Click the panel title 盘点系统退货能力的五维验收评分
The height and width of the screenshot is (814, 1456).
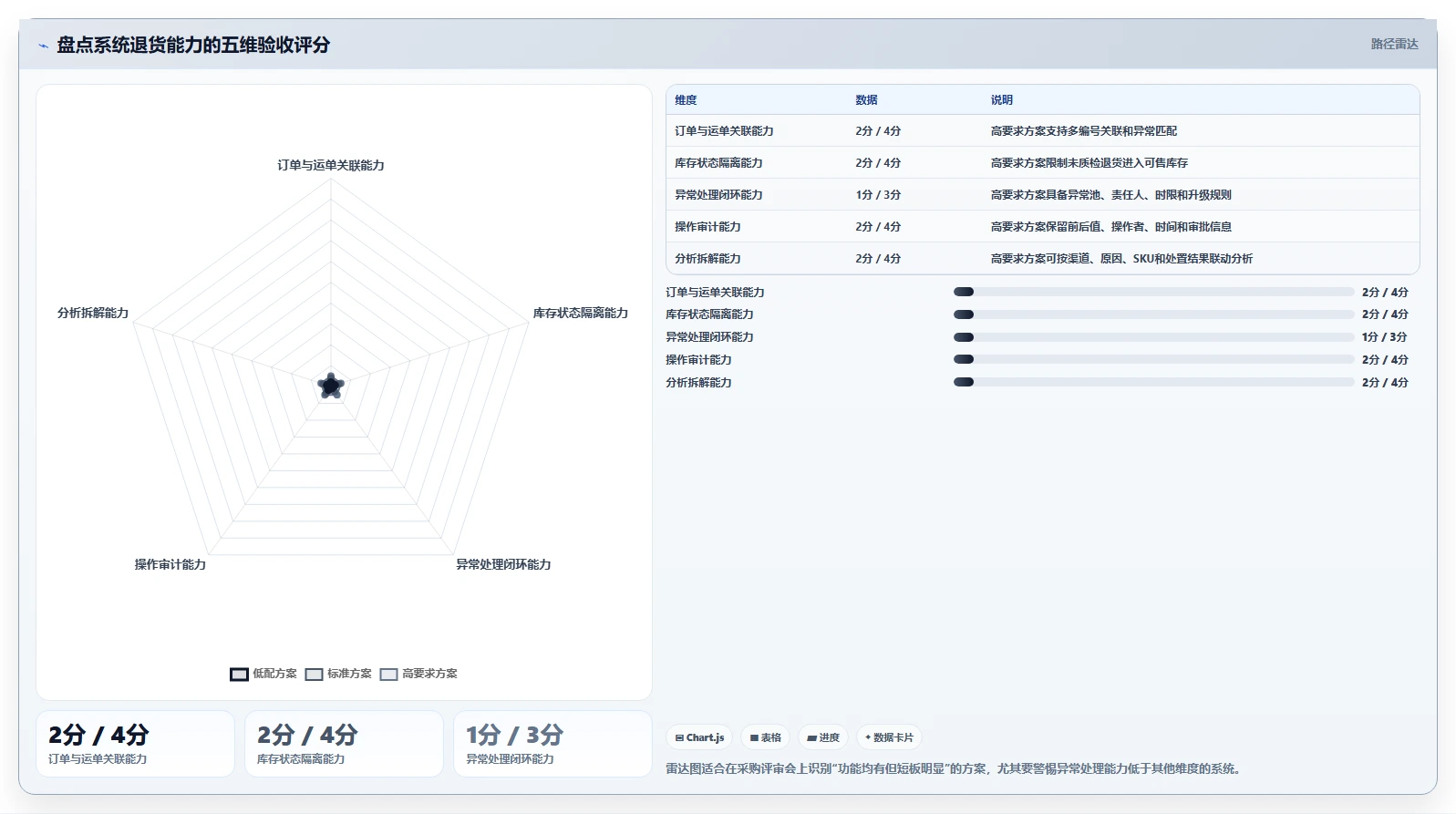(193, 45)
